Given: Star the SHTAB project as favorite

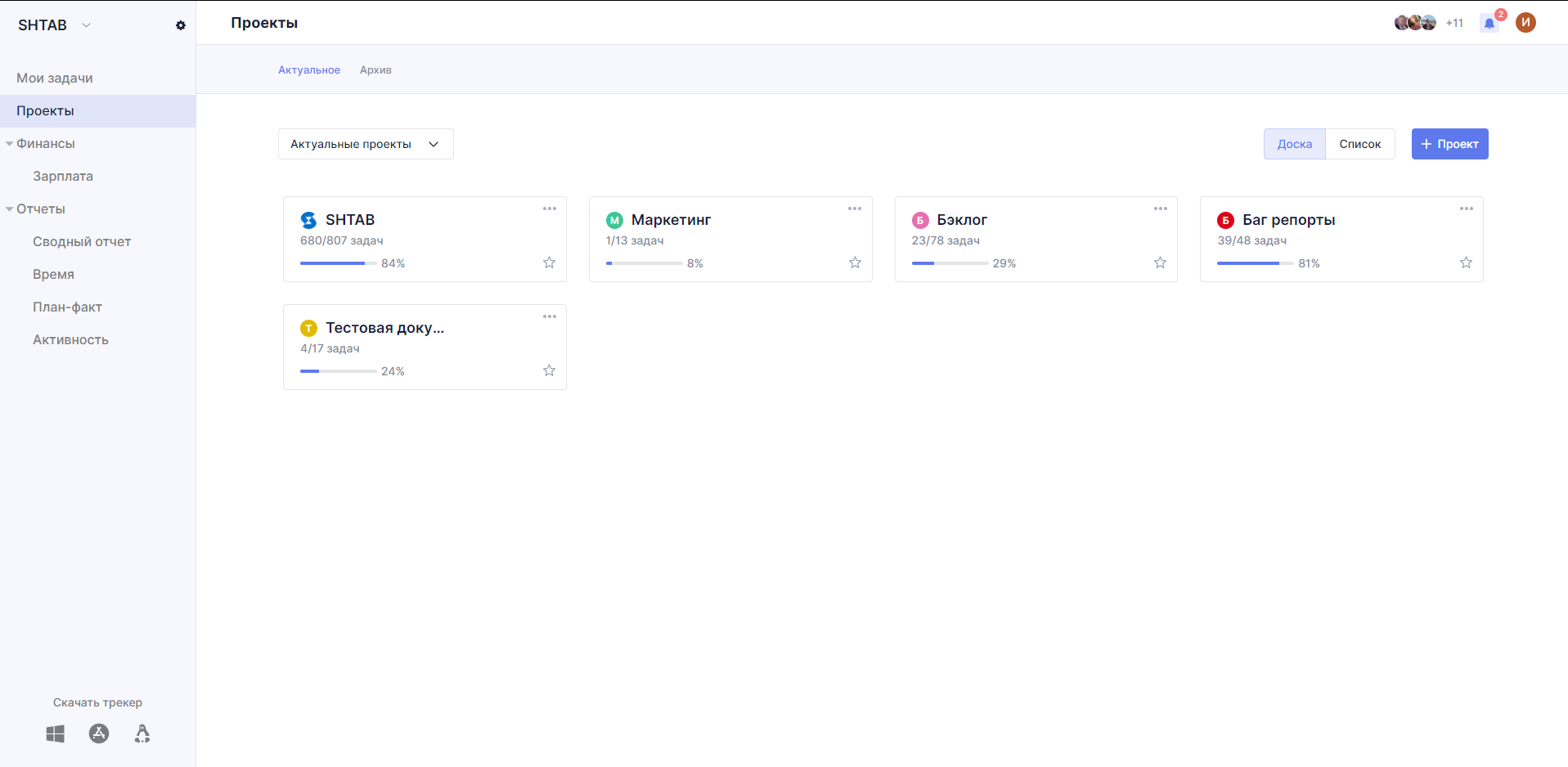Looking at the screenshot, I should pyautogui.click(x=550, y=262).
